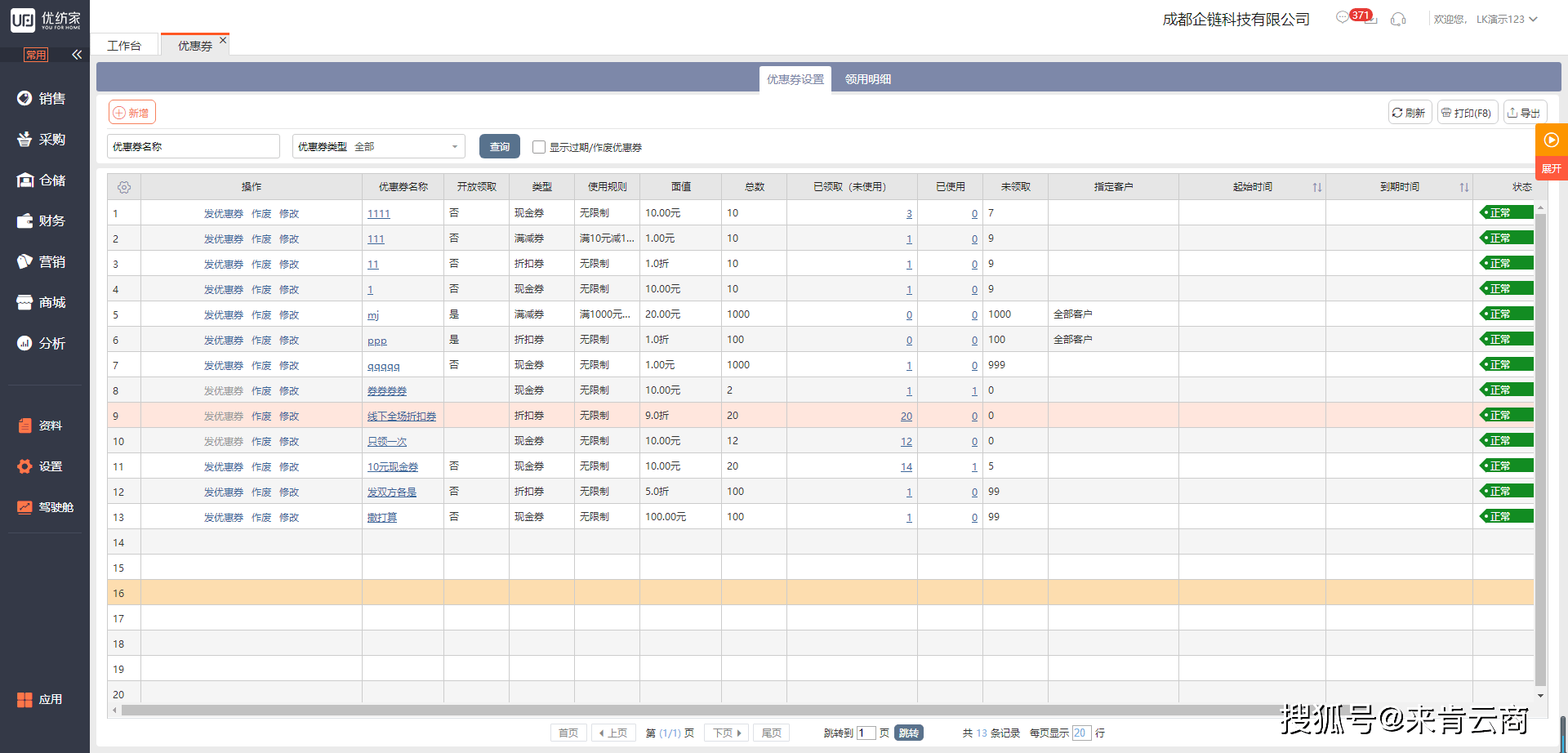
Task: Switch to the 领用明细 tab
Action: (x=868, y=79)
